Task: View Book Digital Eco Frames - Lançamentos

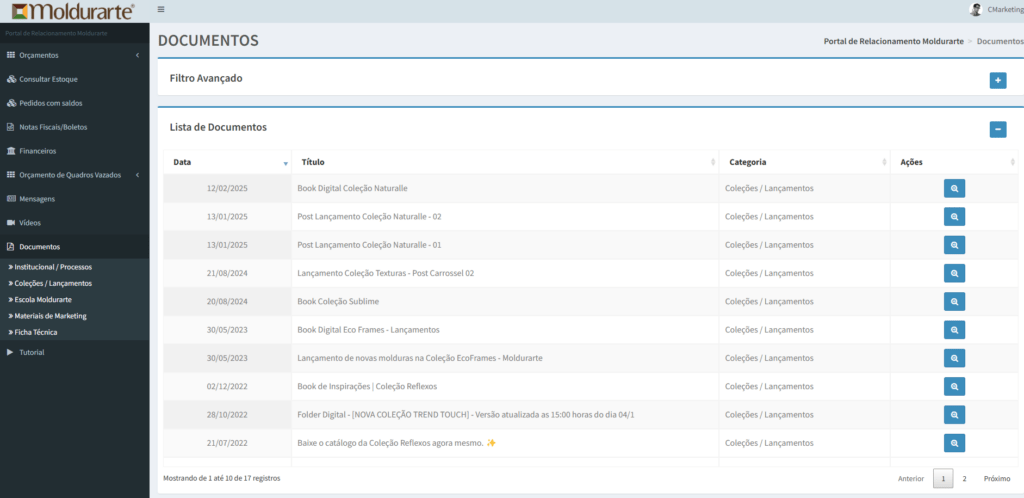Action: pos(954,330)
